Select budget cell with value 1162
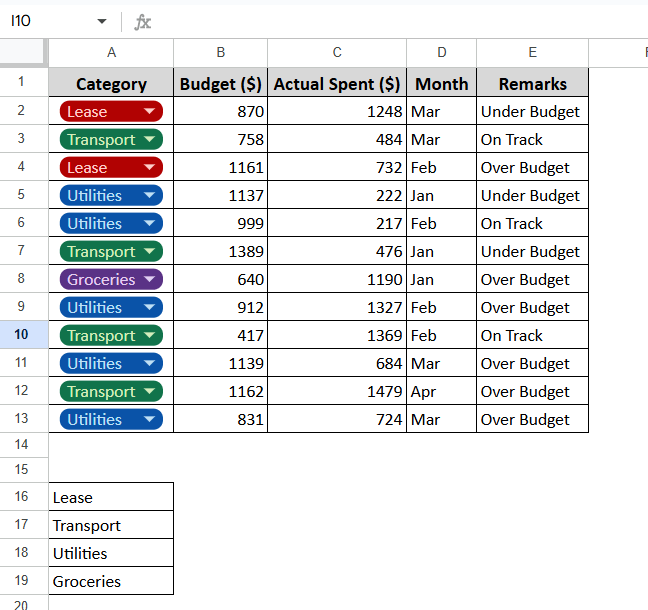This screenshot has width=648, height=610. (x=221, y=391)
